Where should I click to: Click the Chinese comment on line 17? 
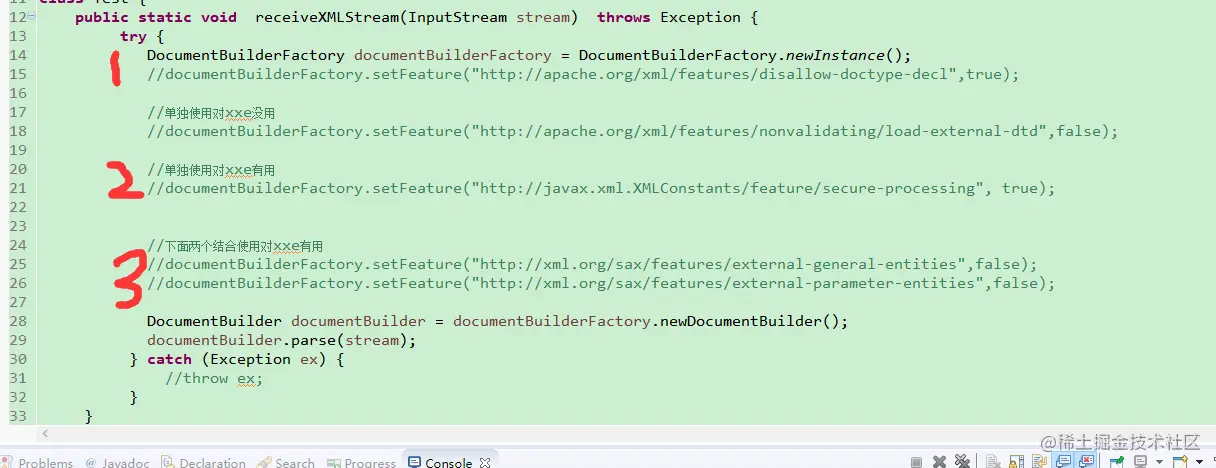click(x=211, y=113)
